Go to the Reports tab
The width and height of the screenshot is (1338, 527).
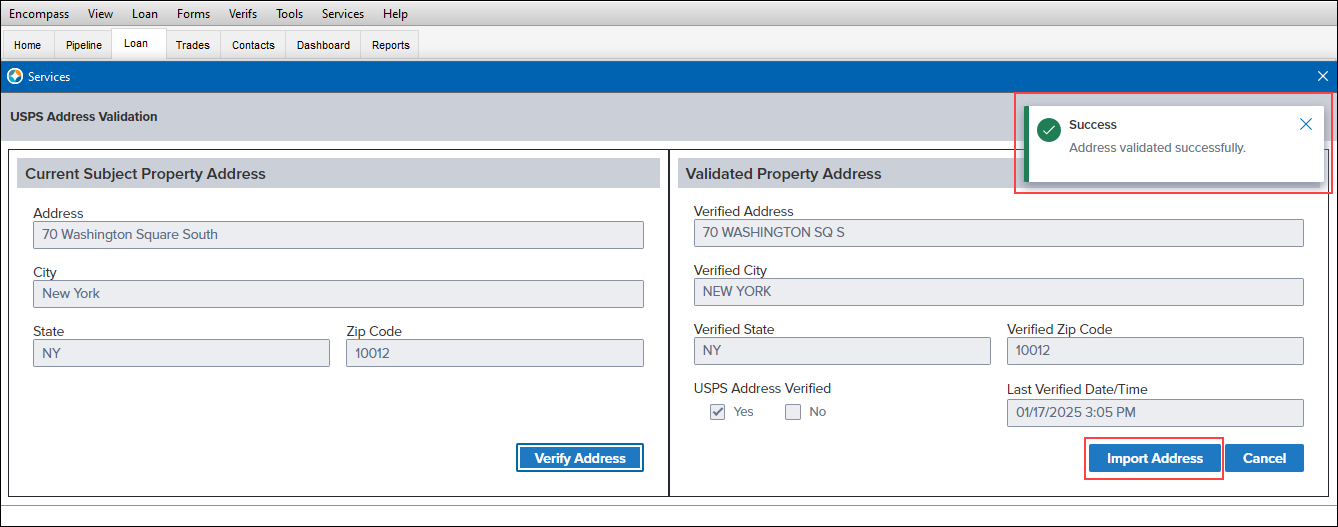(391, 45)
